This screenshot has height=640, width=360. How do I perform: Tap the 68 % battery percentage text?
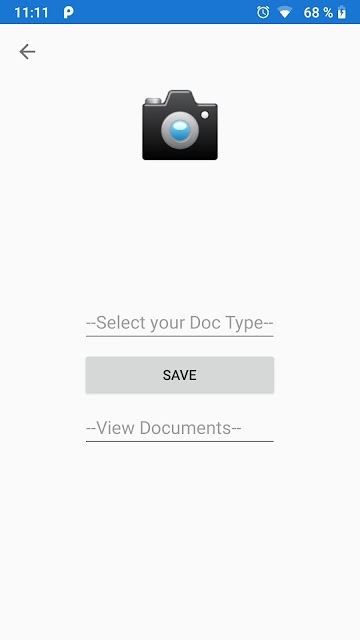pos(318,12)
